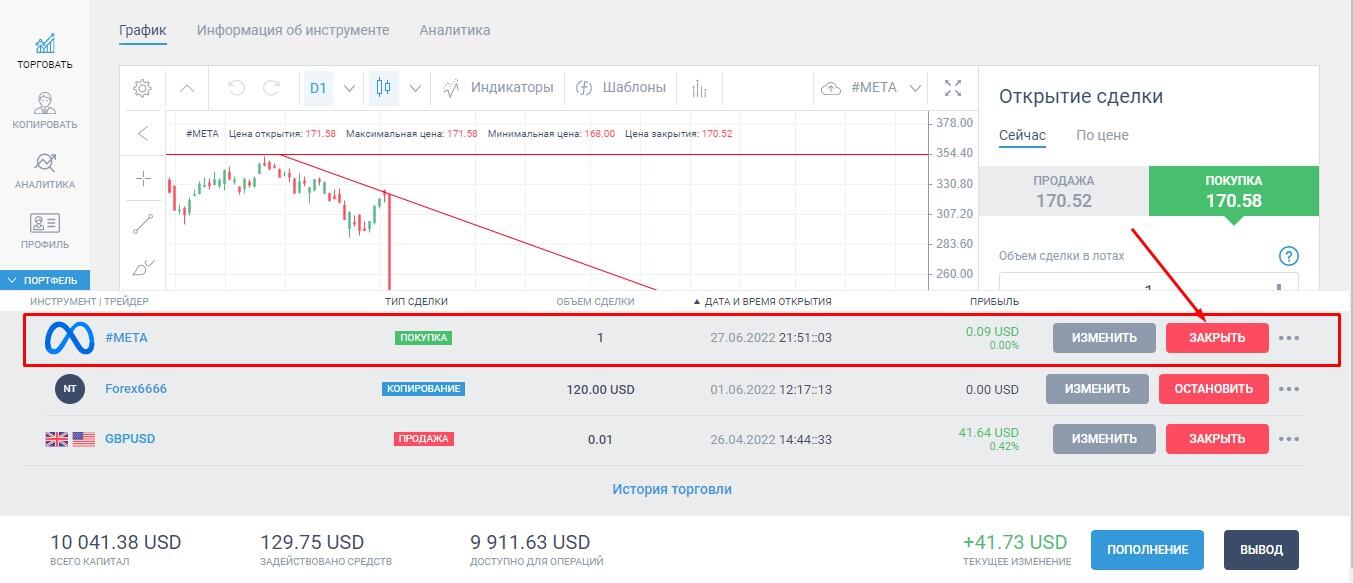
Task: Toggle fullscreen chart view icon
Action: click(953, 88)
